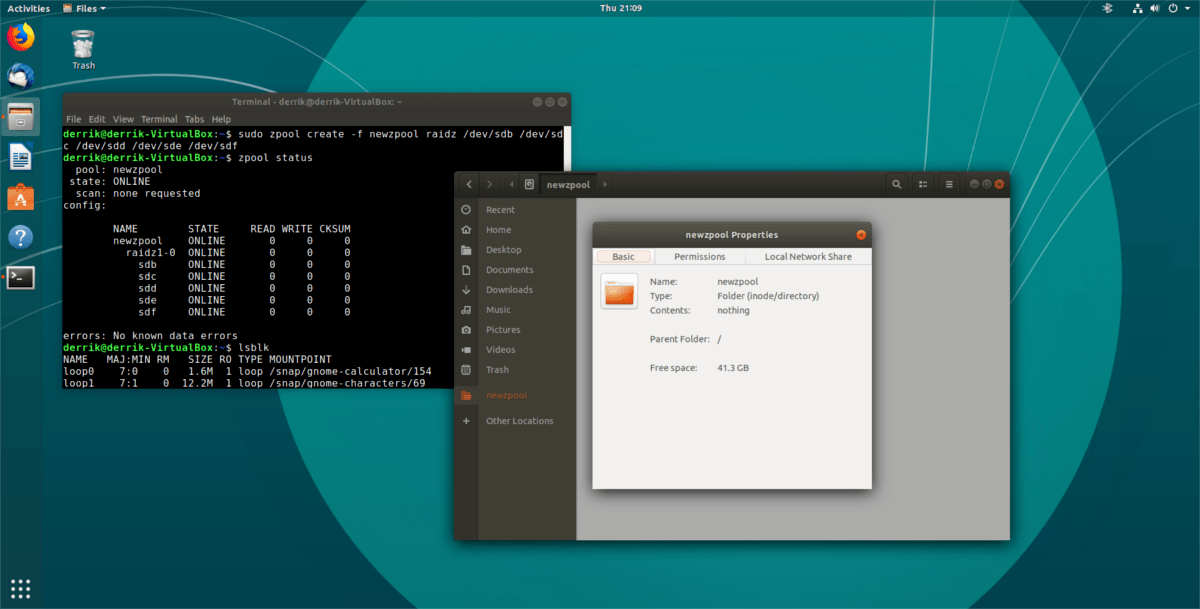1200x609 pixels.
Task: Switch to the Permissions tab
Action: click(699, 257)
